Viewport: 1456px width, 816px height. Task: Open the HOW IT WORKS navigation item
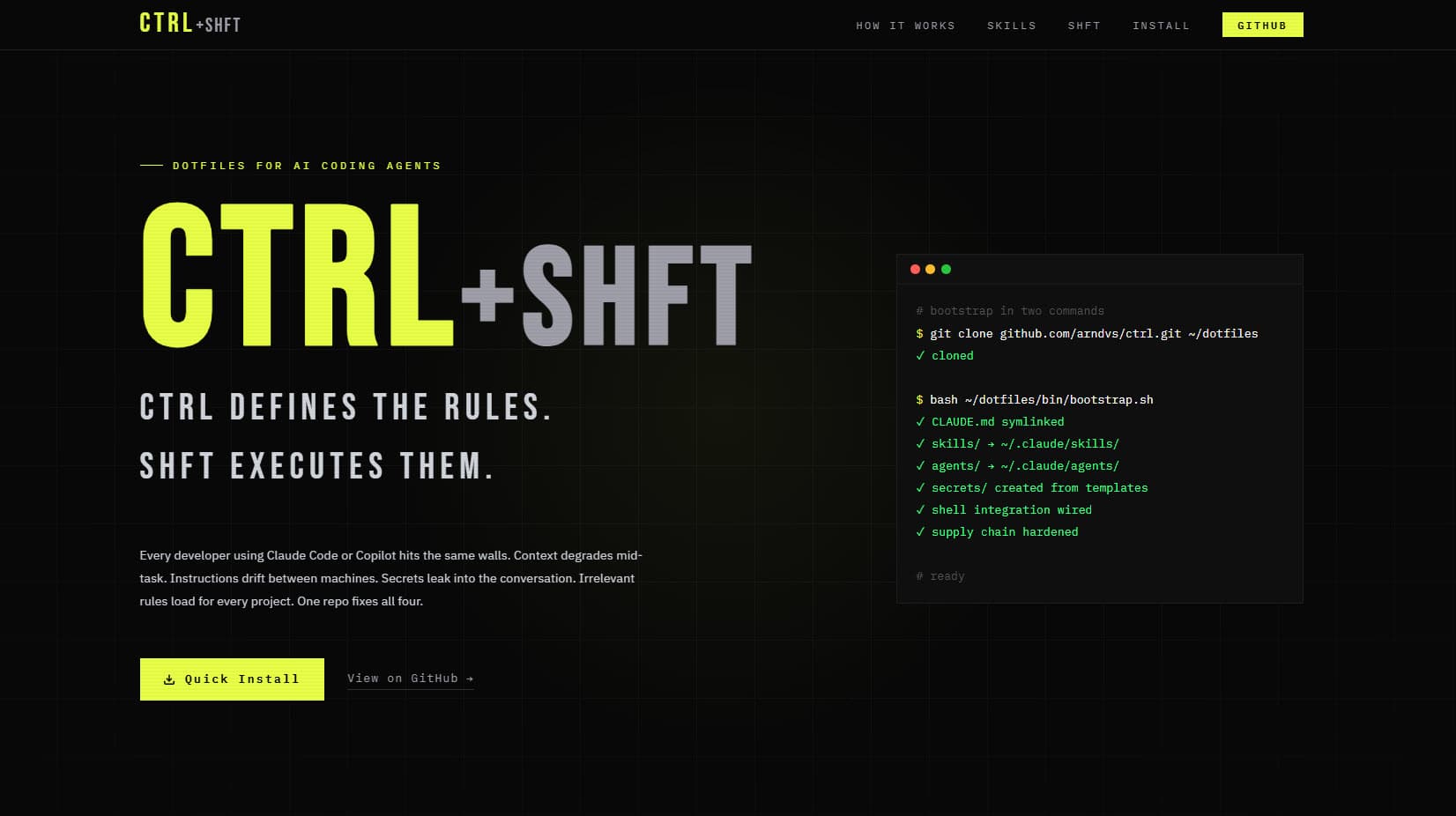pyautogui.click(x=905, y=26)
